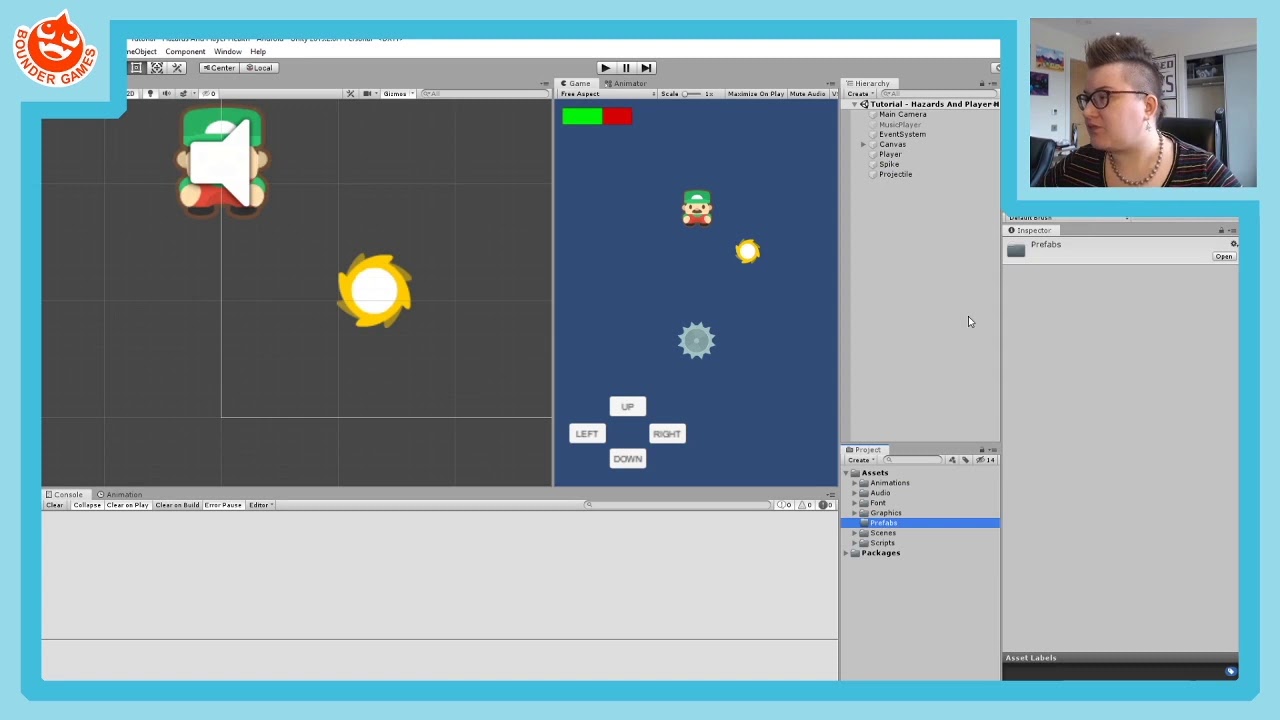Image resolution: width=1280 pixels, height=720 pixels.
Task: Select Projectile in Hierarchy
Action: (x=895, y=174)
